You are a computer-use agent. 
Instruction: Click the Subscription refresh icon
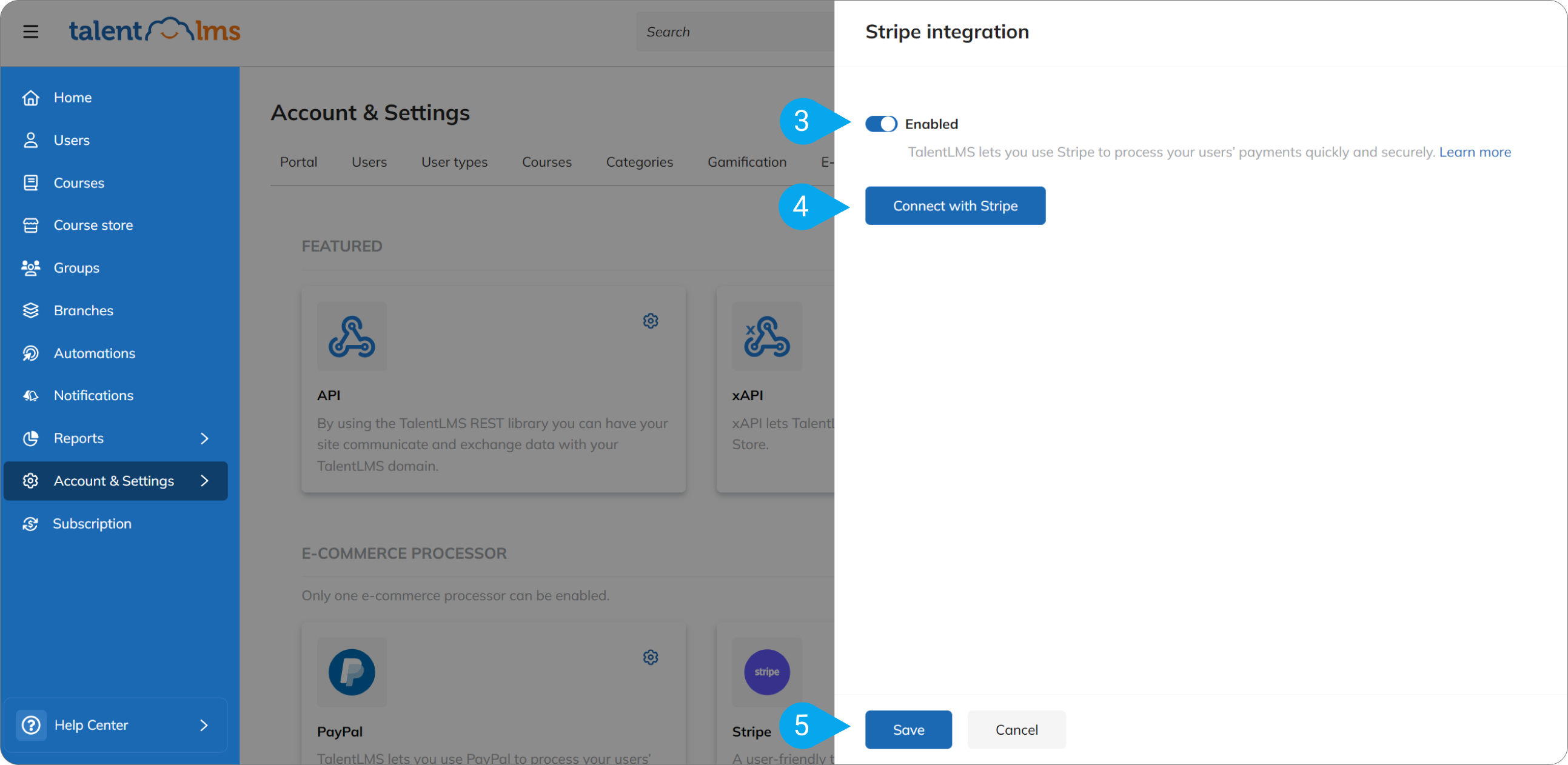tap(30, 523)
